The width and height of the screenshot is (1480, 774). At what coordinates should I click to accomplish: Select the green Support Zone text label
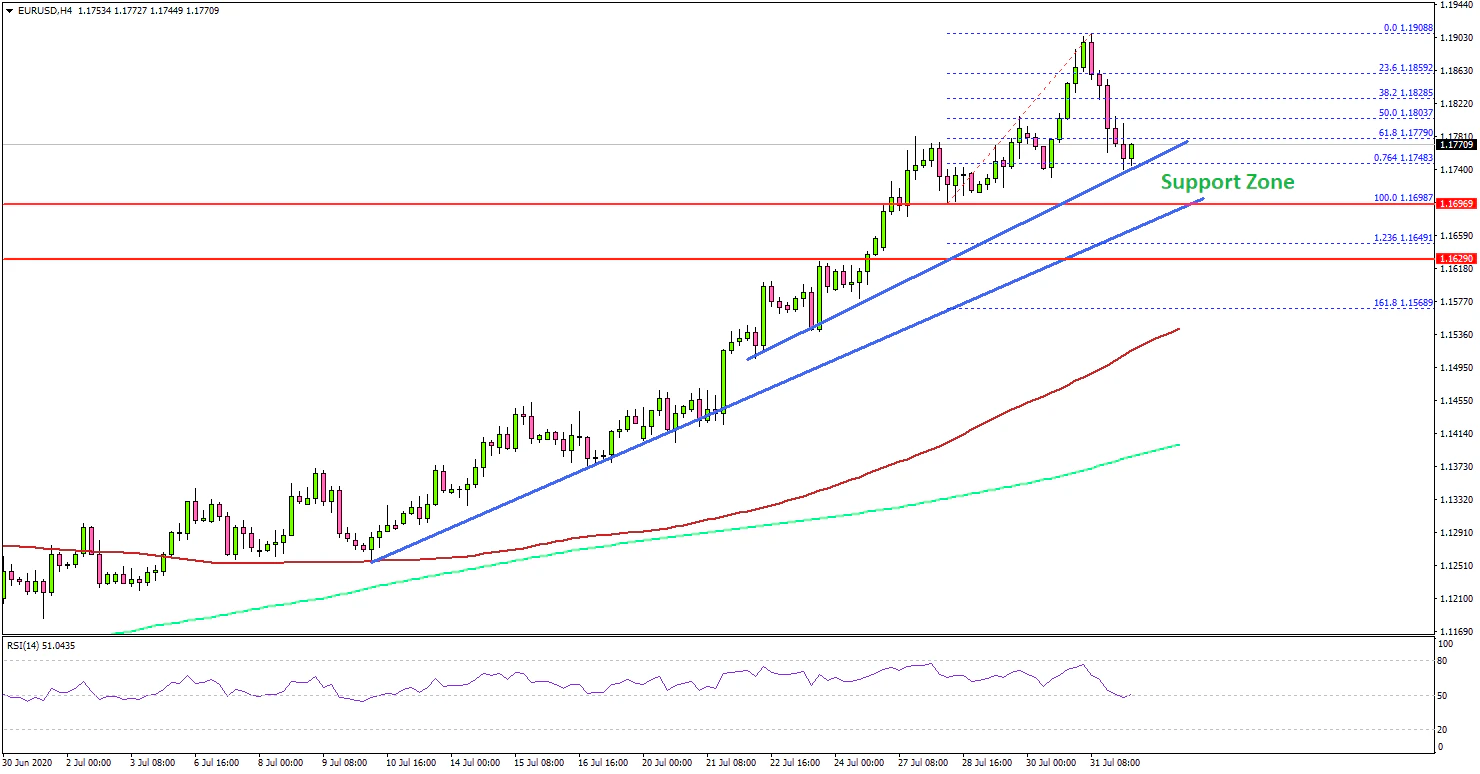[1227, 182]
